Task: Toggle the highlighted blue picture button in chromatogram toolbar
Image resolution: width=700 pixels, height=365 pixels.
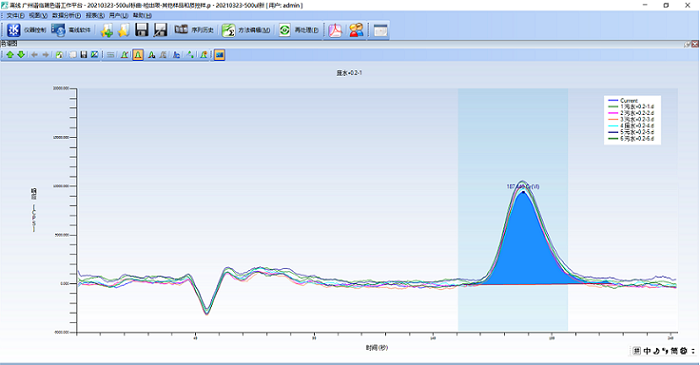Action: [x=219, y=54]
